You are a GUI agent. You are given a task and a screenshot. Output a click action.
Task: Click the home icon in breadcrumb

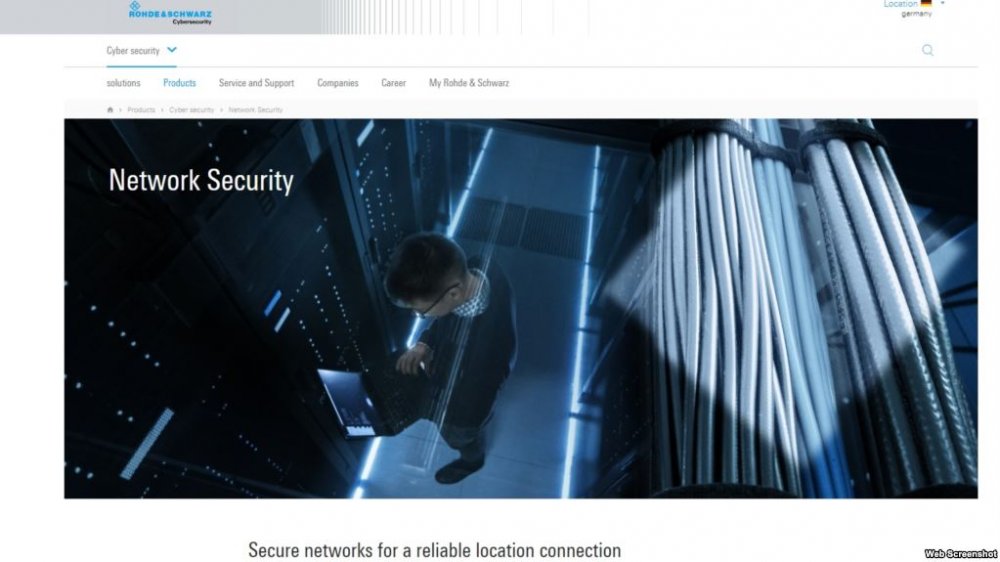click(x=110, y=110)
